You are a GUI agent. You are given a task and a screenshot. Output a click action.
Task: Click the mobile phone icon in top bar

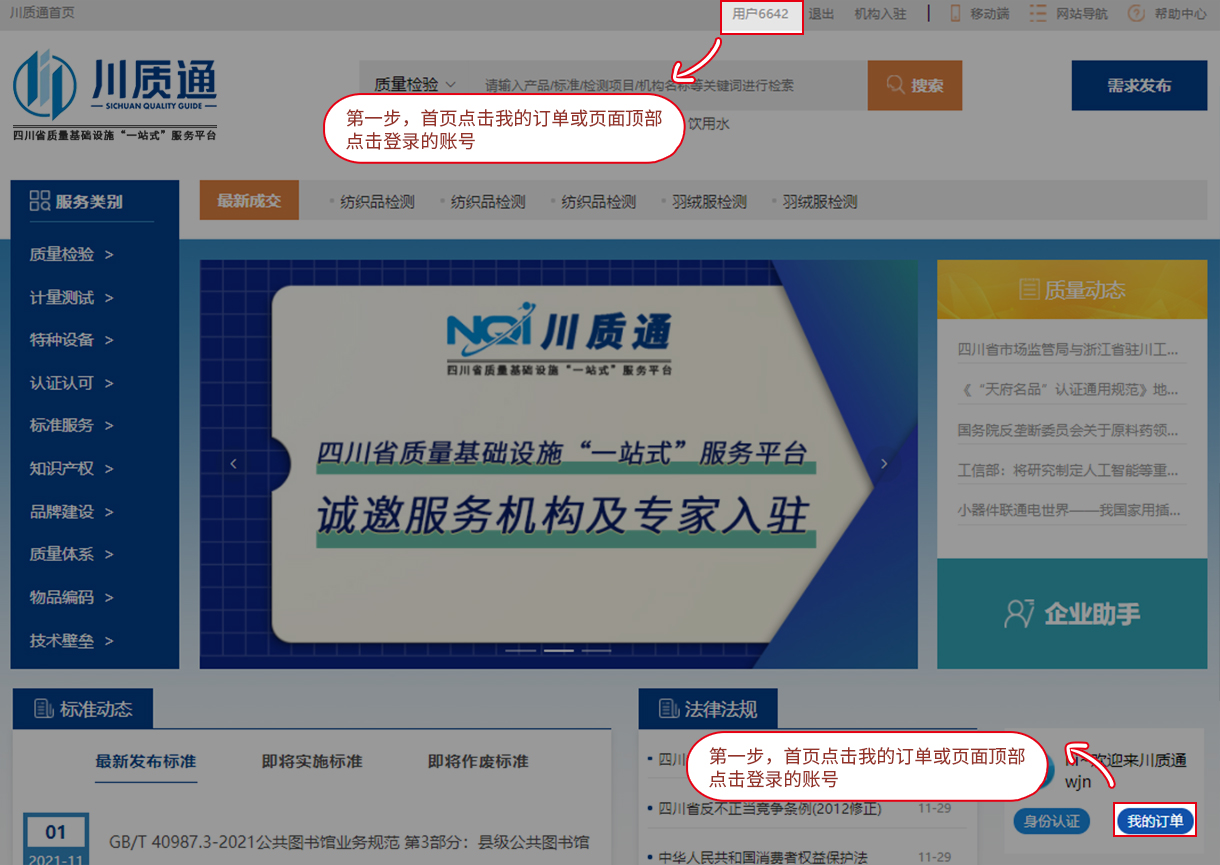[x=955, y=14]
